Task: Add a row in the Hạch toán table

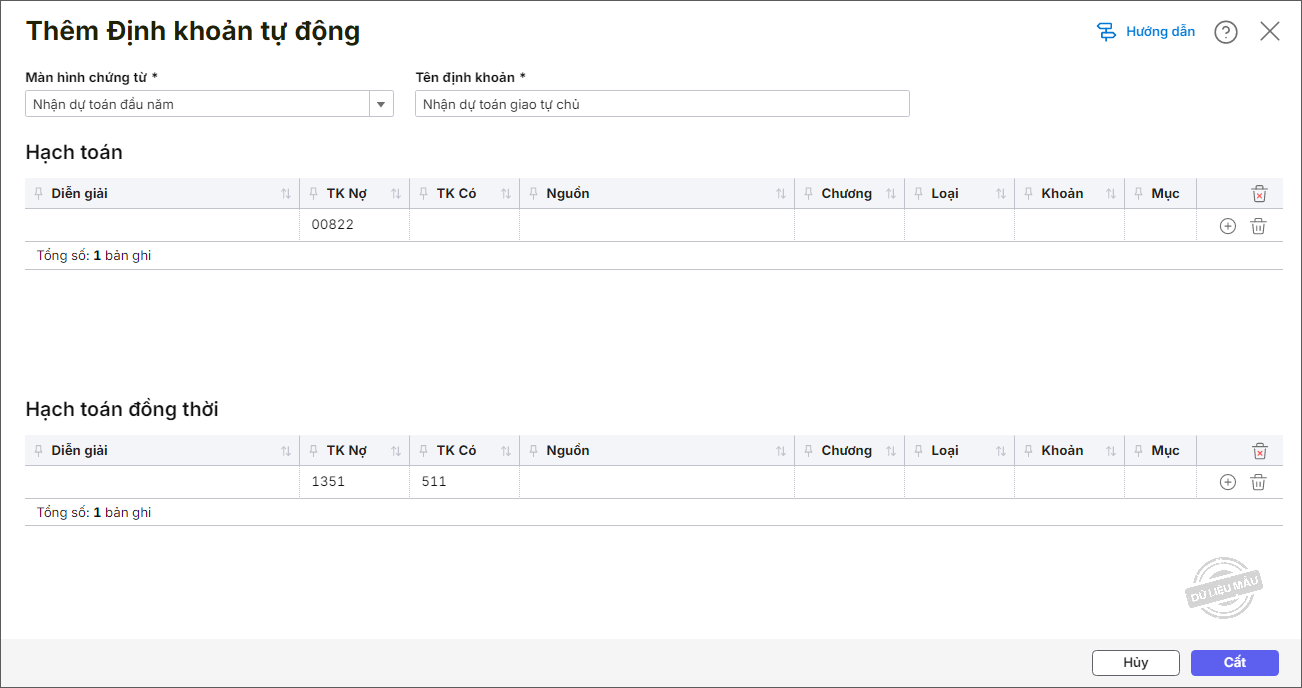Action: [x=1228, y=226]
